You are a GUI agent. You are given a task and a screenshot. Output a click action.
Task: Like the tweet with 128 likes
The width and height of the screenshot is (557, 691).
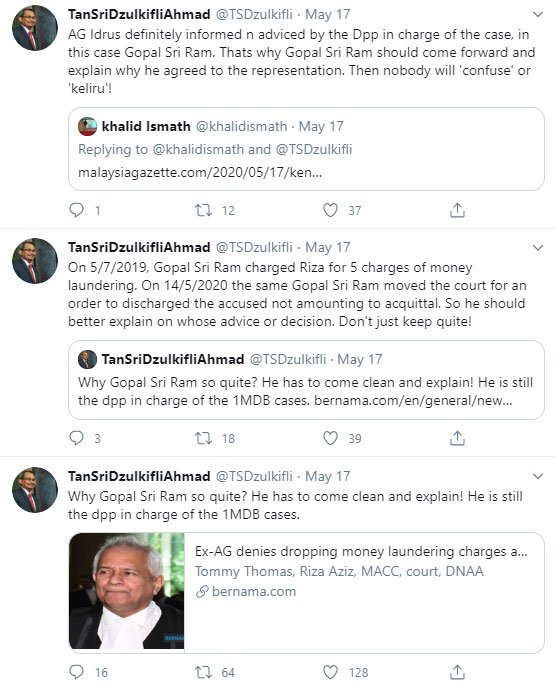[330, 672]
